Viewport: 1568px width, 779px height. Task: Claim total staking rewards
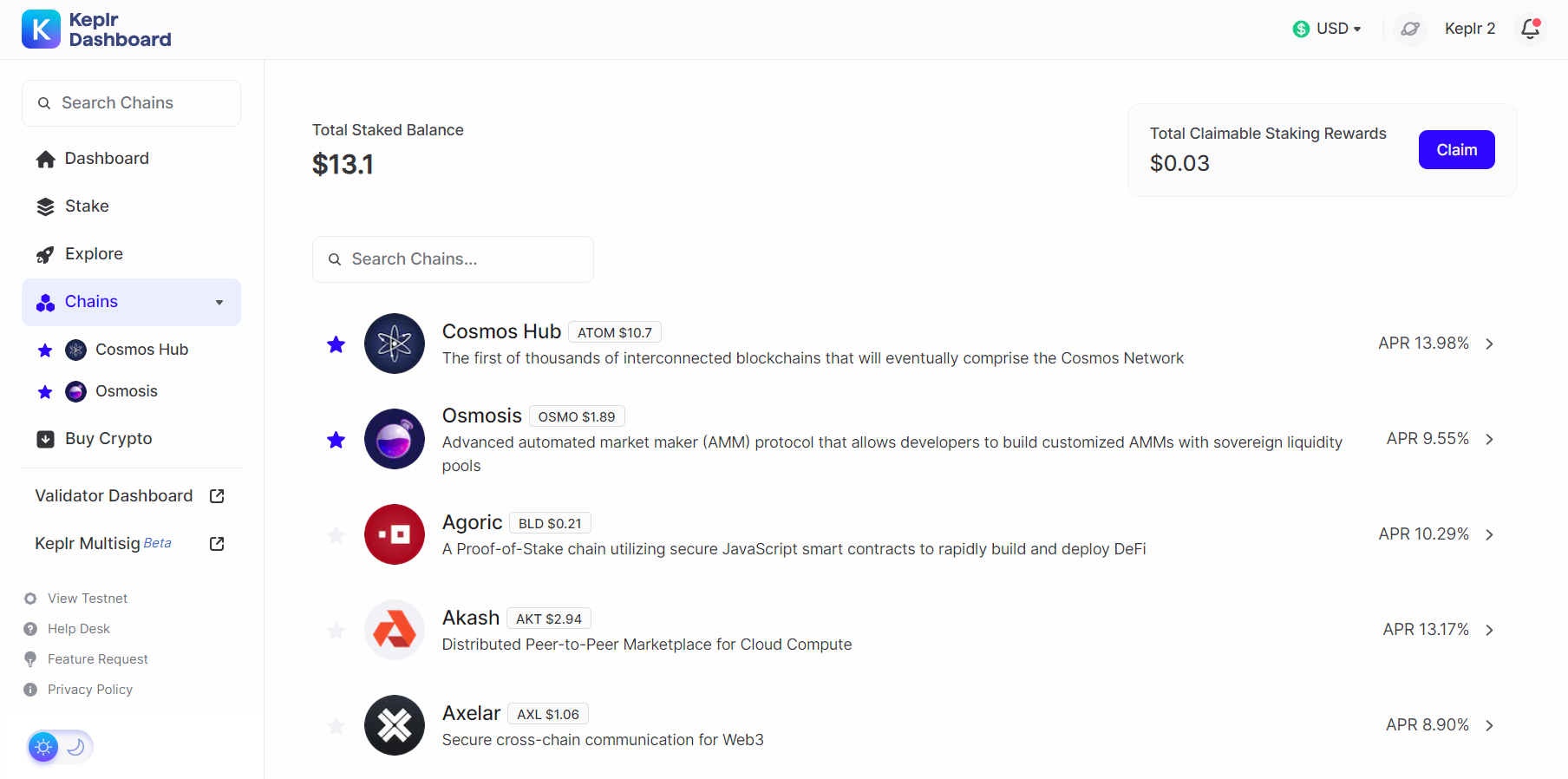(1457, 150)
